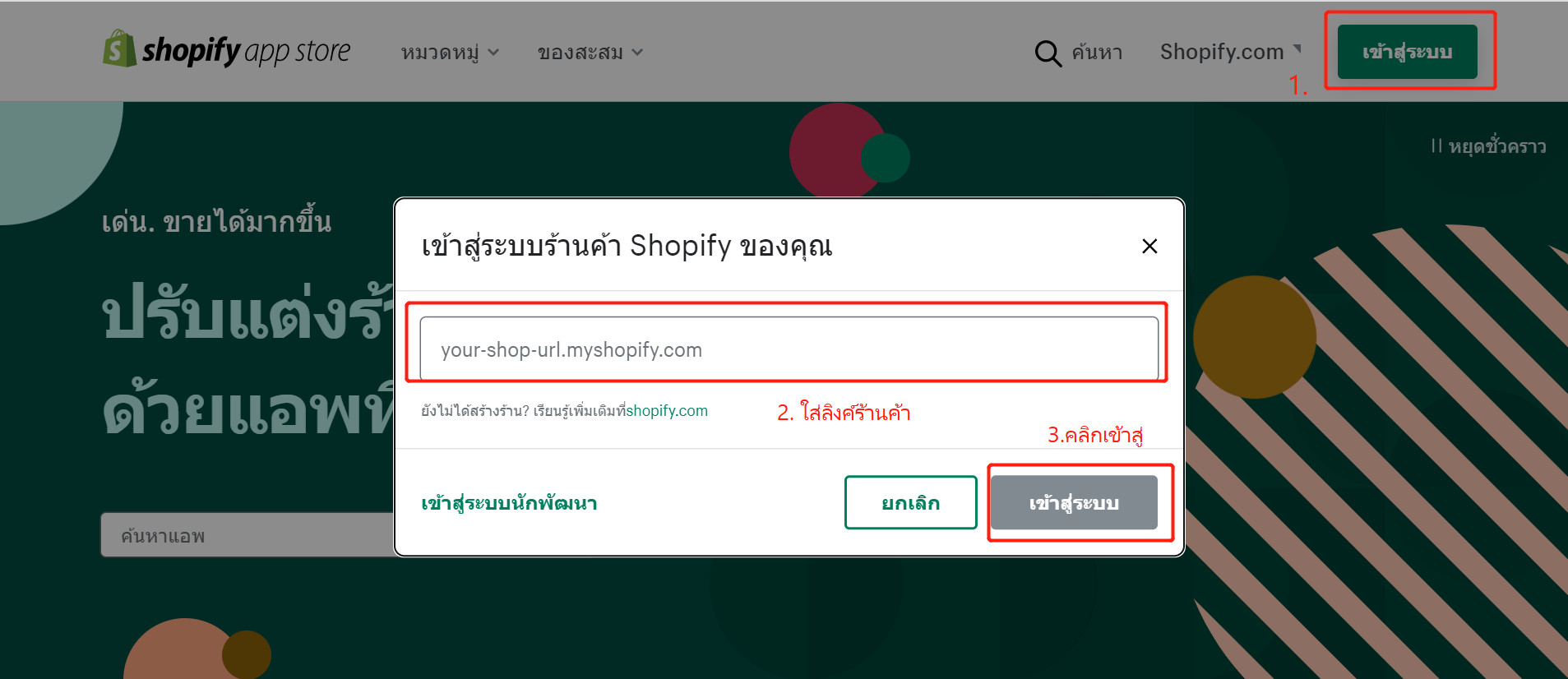This screenshot has width=1568, height=679.
Task: Close the login dialog with X icon
Action: 1149,246
